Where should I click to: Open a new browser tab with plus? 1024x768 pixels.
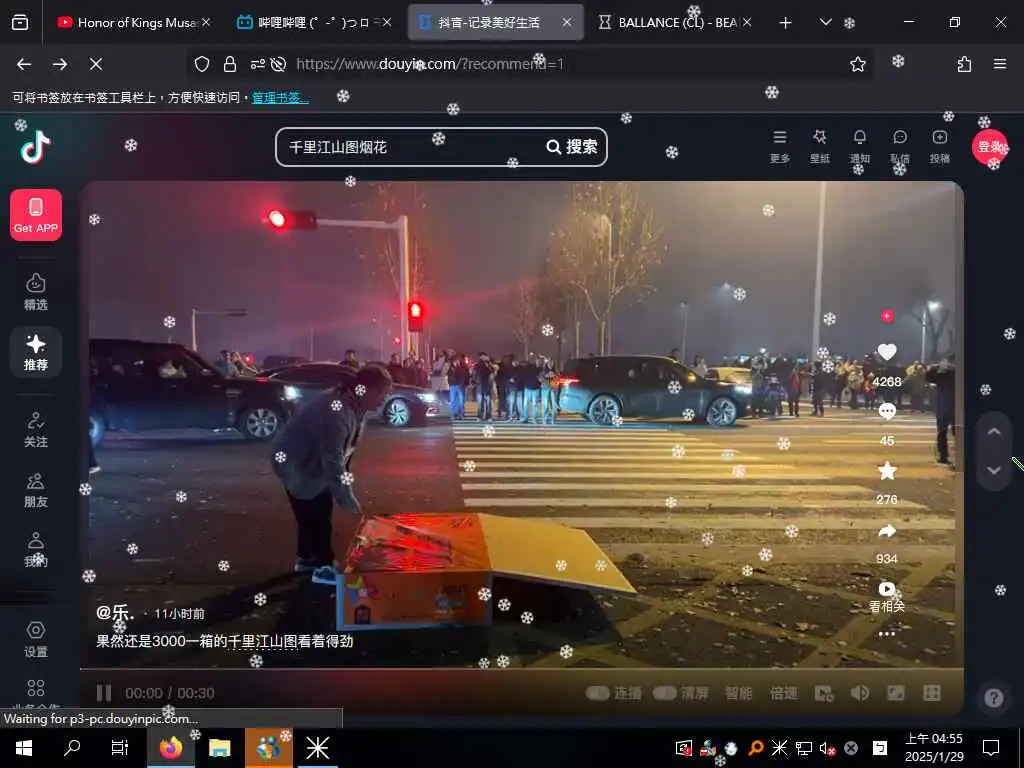click(786, 23)
